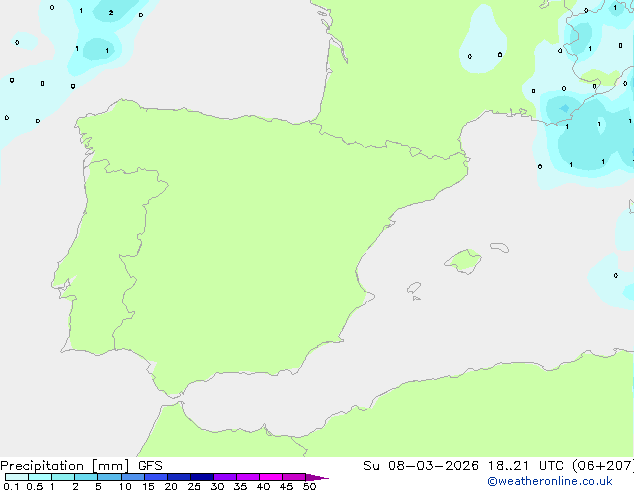Click the '35' label under the legend
The image size is (634, 490).
pyautogui.click(x=240, y=486)
